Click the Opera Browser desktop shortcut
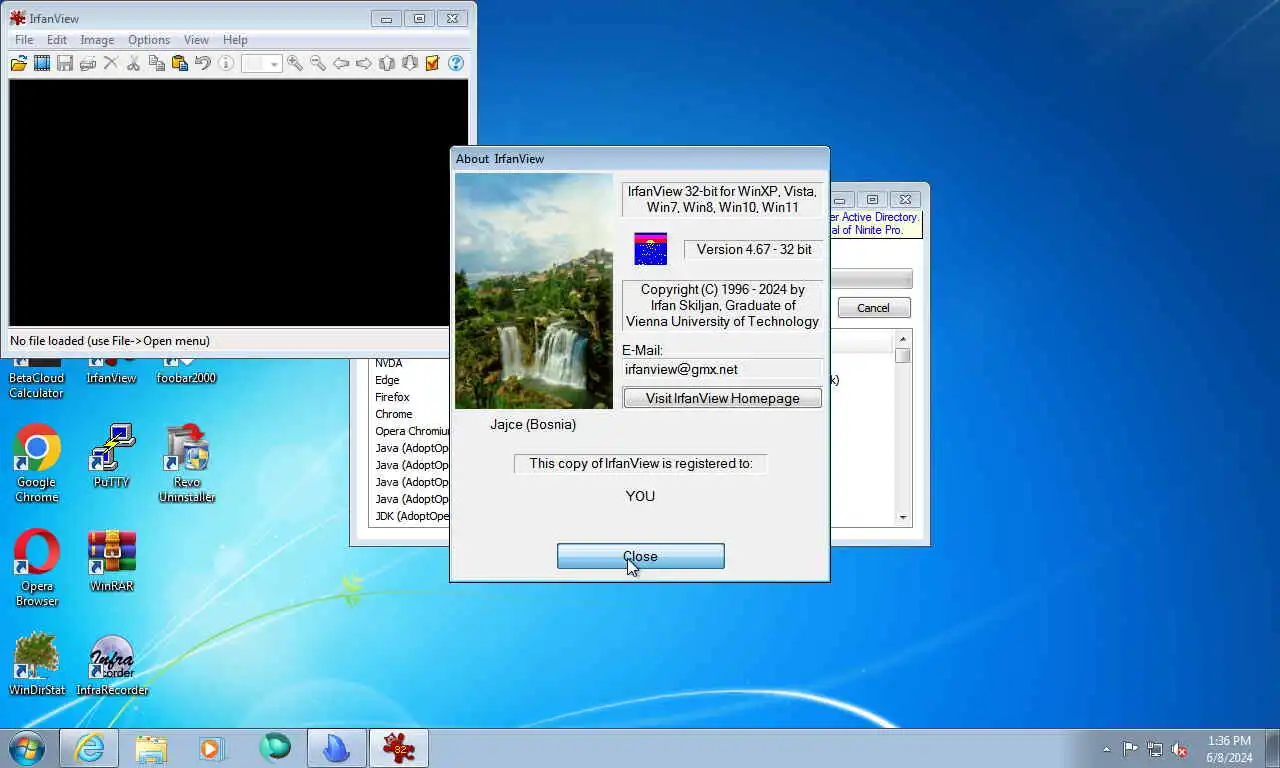This screenshot has width=1280, height=768. click(37, 568)
